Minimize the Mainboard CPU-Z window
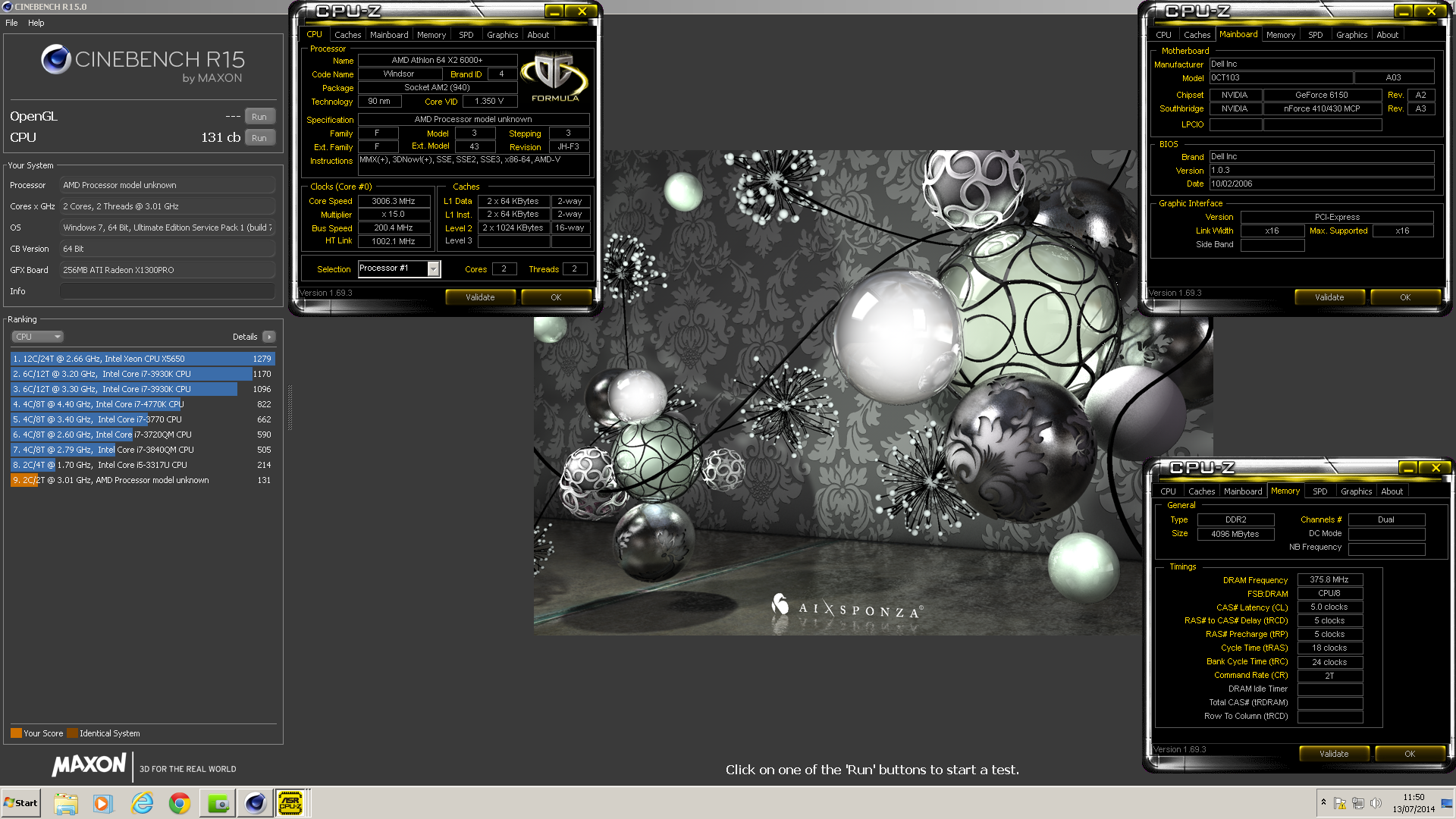Viewport: 1456px width, 819px height. (1404, 11)
